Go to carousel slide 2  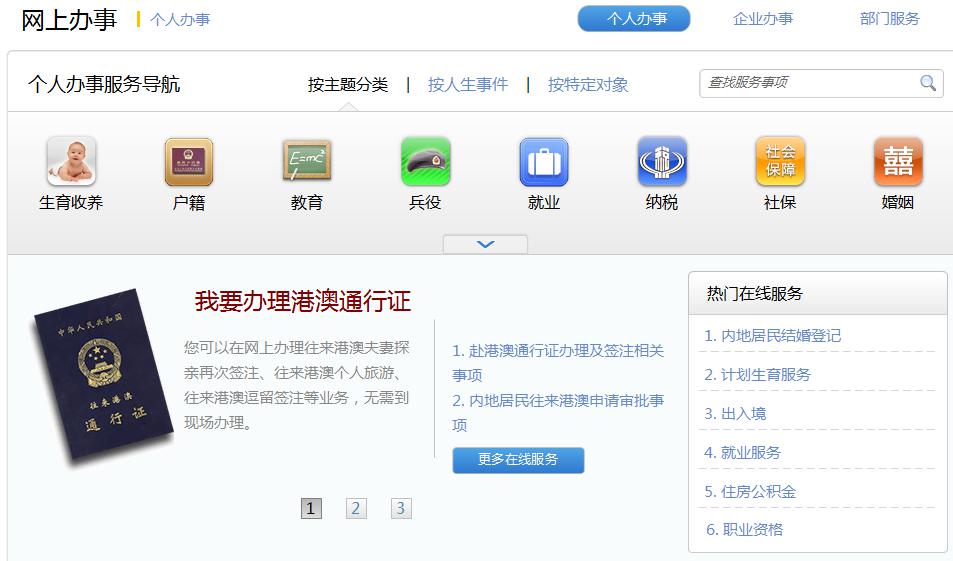pos(356,508)
